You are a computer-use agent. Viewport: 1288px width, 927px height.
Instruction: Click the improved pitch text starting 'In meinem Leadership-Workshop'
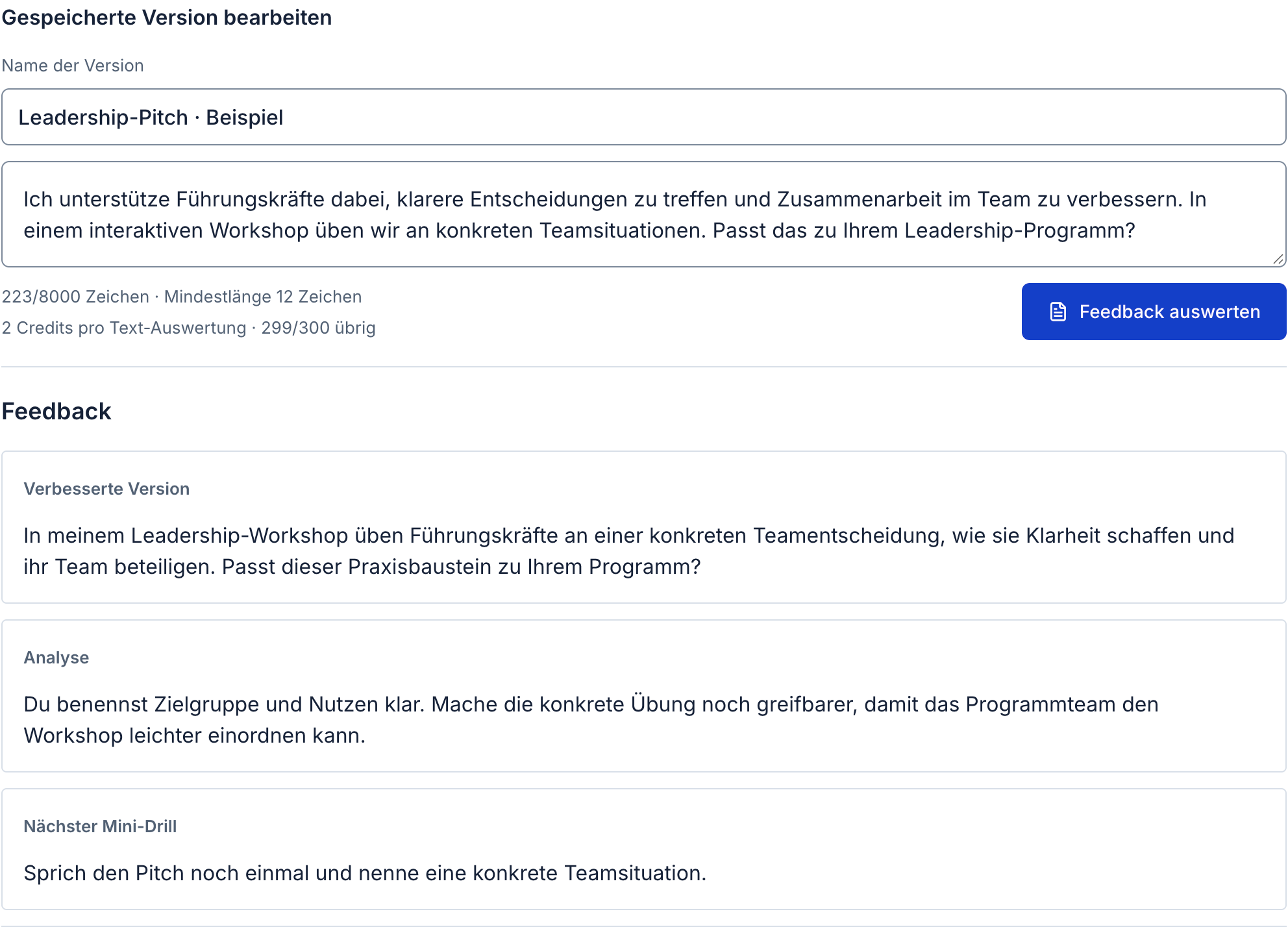(628, 551)
